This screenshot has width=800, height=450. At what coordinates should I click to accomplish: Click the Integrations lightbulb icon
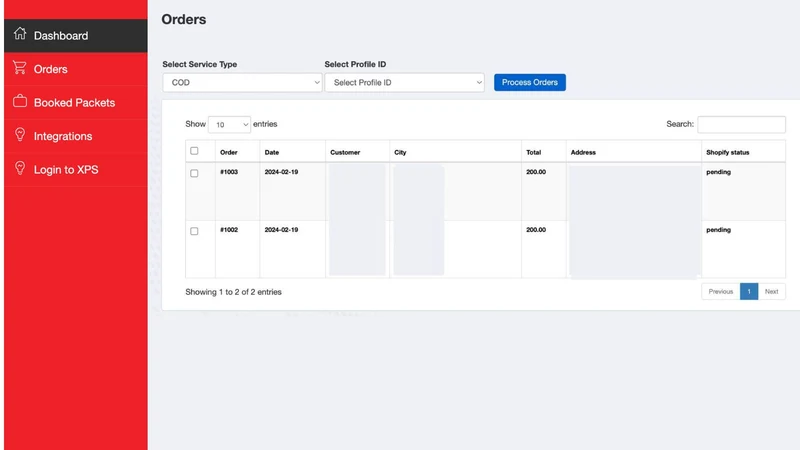click(20, 135)
